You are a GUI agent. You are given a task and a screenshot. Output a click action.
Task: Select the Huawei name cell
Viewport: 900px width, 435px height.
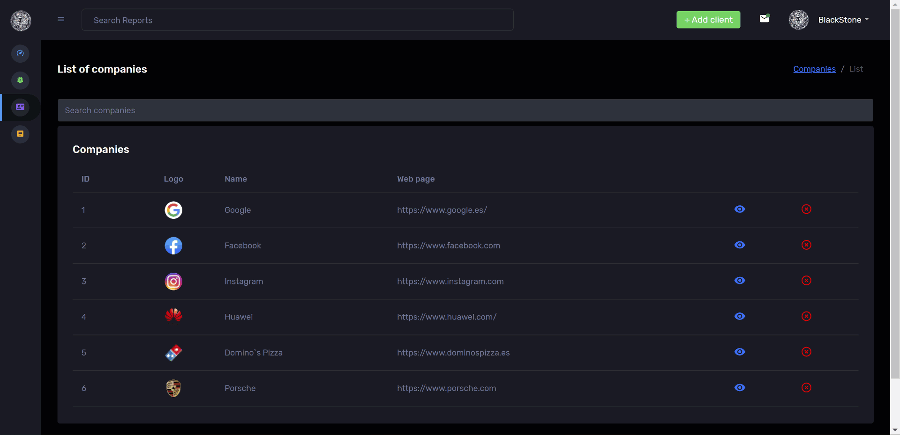coord(238,317)
